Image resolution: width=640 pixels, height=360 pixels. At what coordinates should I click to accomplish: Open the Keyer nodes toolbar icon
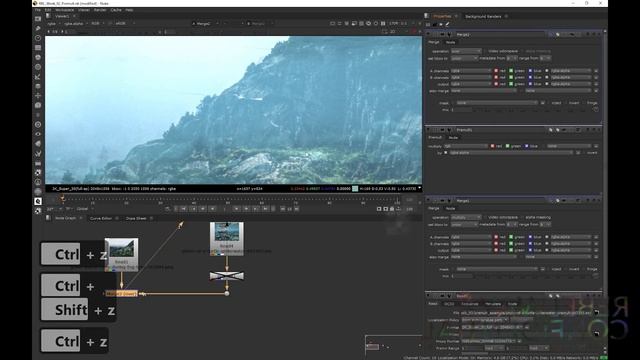tap(38, 77)
